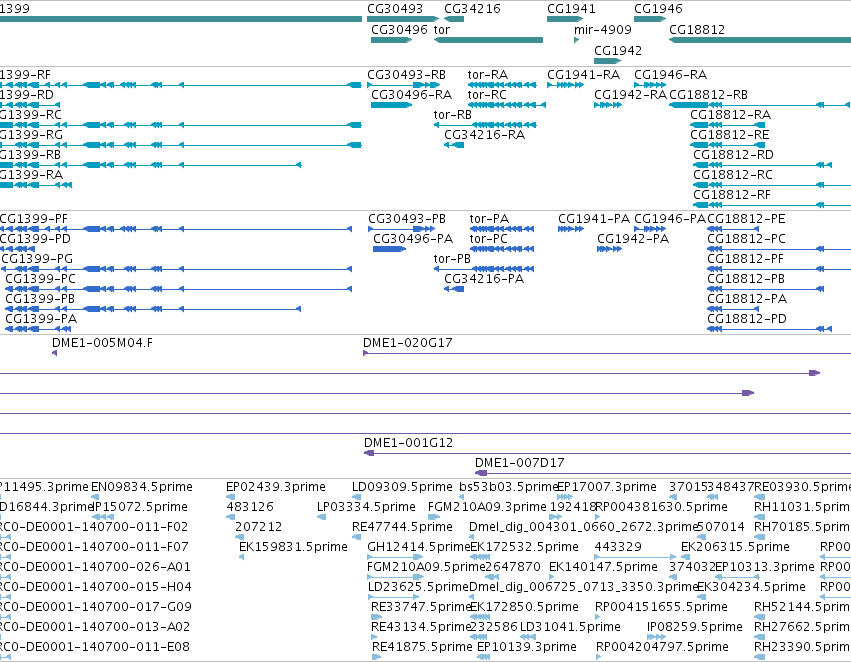Select EST LP03334.5prime
Viewport: 851px width, 662px height.
366,507
